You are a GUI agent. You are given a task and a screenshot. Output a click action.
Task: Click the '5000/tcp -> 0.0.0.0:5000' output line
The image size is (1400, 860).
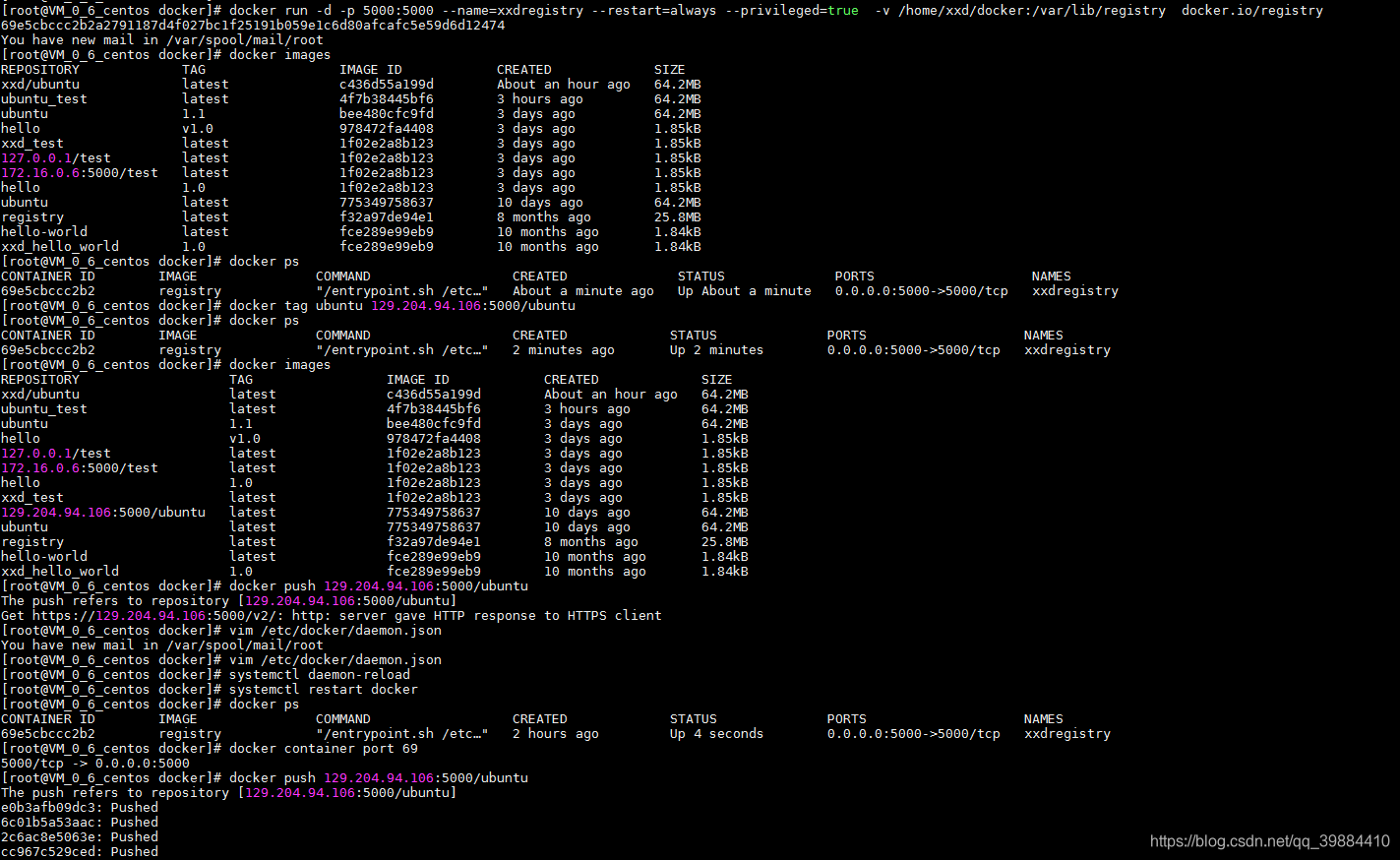pyautogui.click(x=95, y=764)
